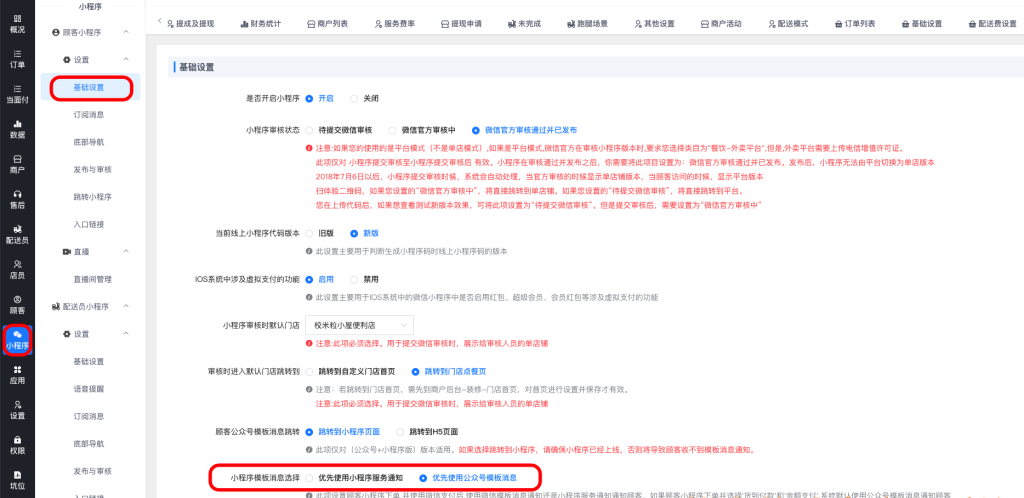
Task: Open the 数据 statistics icon in the sidebar
Action: click(x=17, y=127)
